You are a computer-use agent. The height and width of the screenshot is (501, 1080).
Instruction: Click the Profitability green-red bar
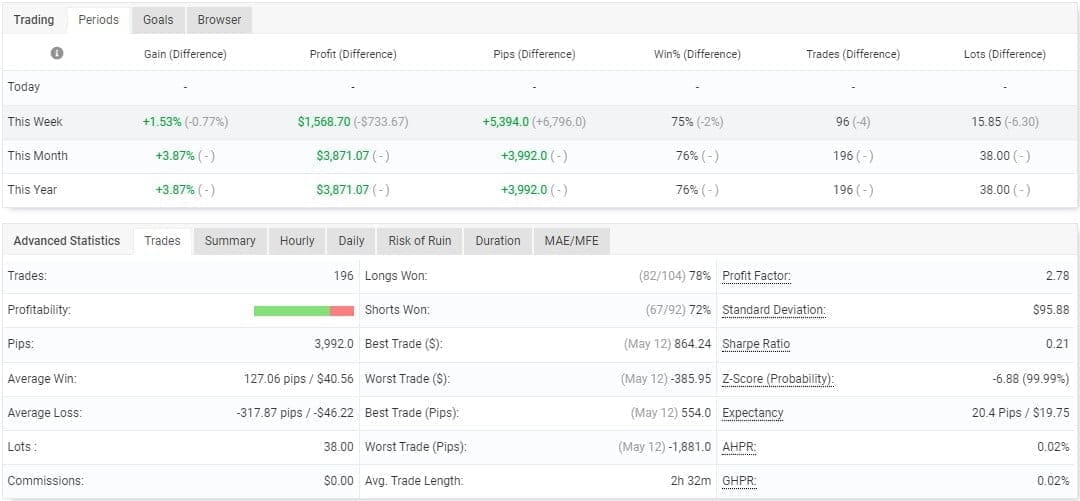[x=304, y=311]
